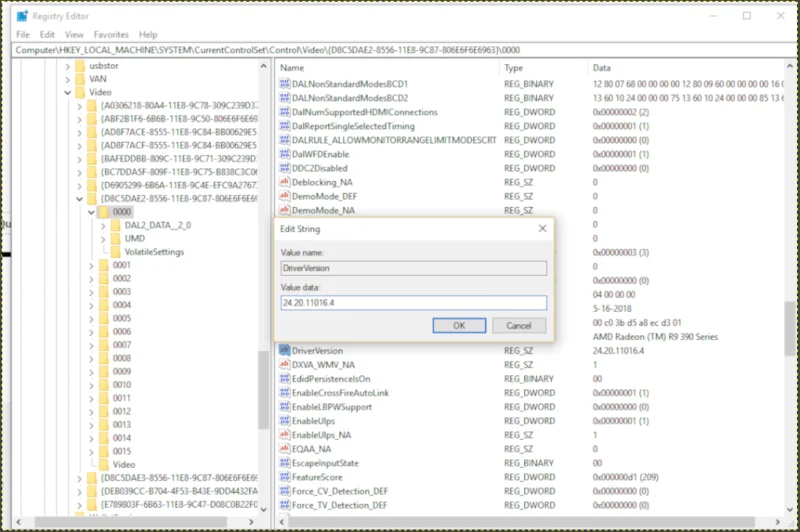This screenshot has width=800, height=532.
Task: Click the DriverVersion string value icon
Action: point(285,350)
